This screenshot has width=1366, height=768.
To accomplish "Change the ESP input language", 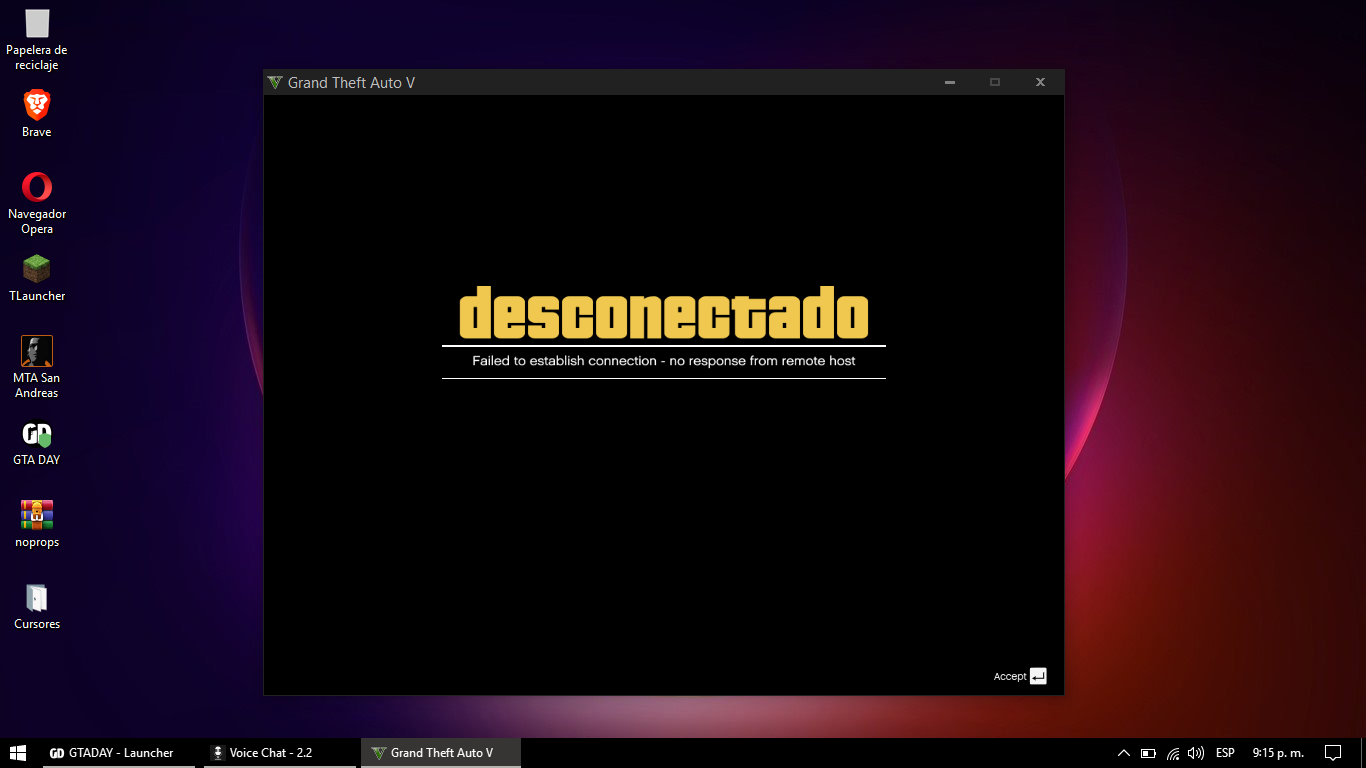I will (x=1225, y=753).
